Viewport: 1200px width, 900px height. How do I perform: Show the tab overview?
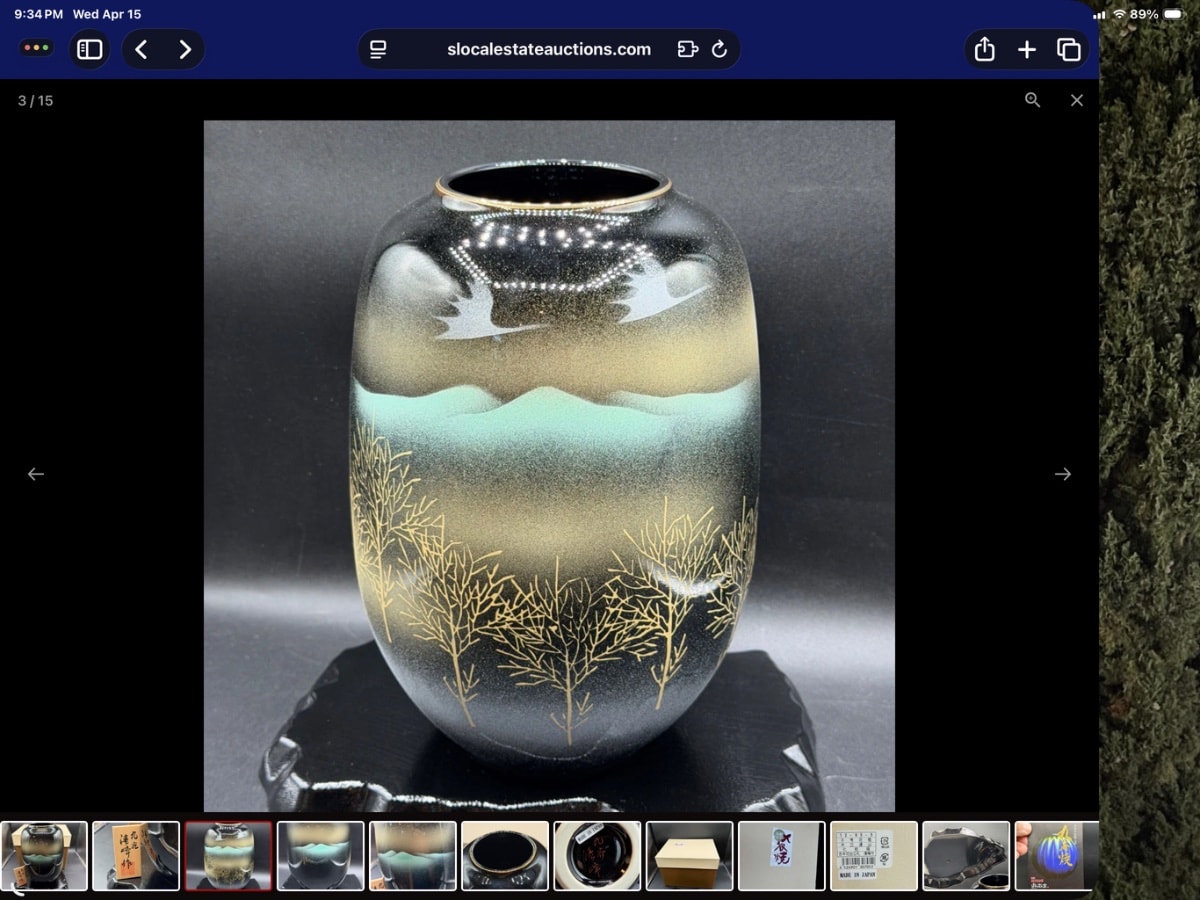[1068, 49]
